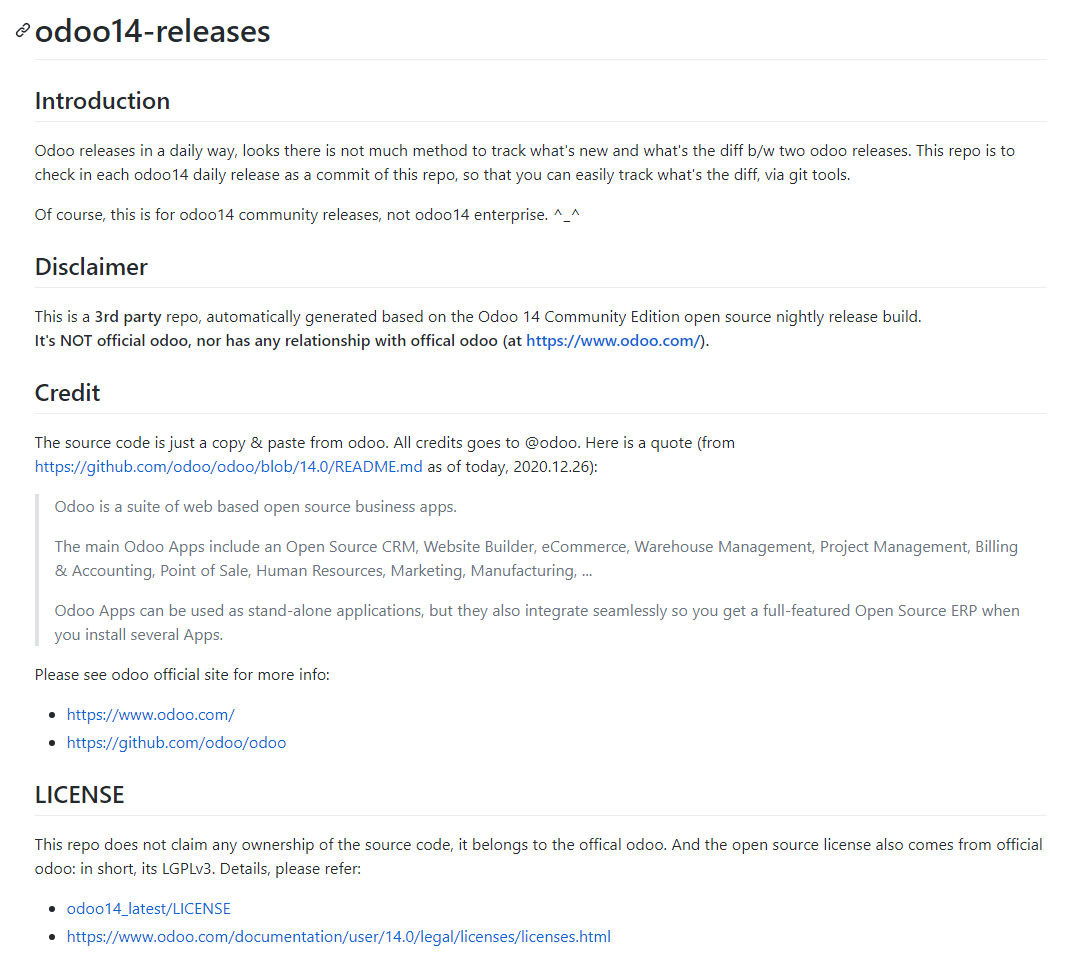The image size is (1065, 955).
Task: Click the bold '3rd party' text
Action: [128, 317]
